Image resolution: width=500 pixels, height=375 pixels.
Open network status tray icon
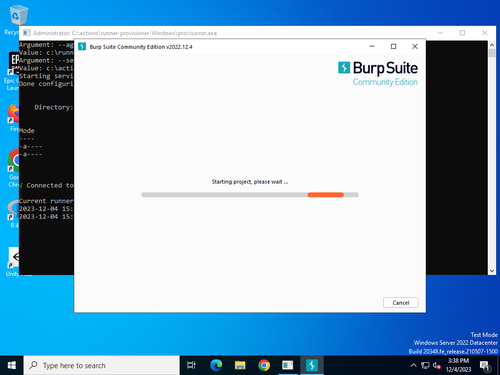tap(425, 366)
